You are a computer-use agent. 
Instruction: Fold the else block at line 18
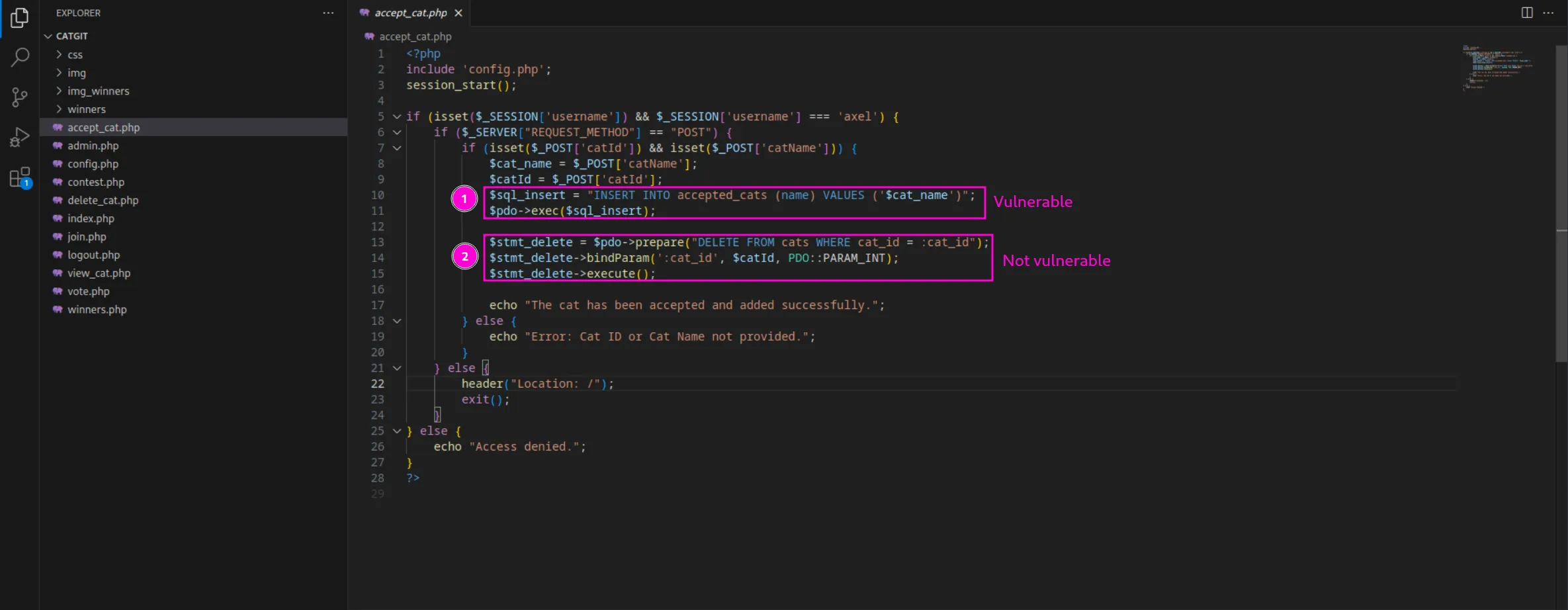coord(397,321)
